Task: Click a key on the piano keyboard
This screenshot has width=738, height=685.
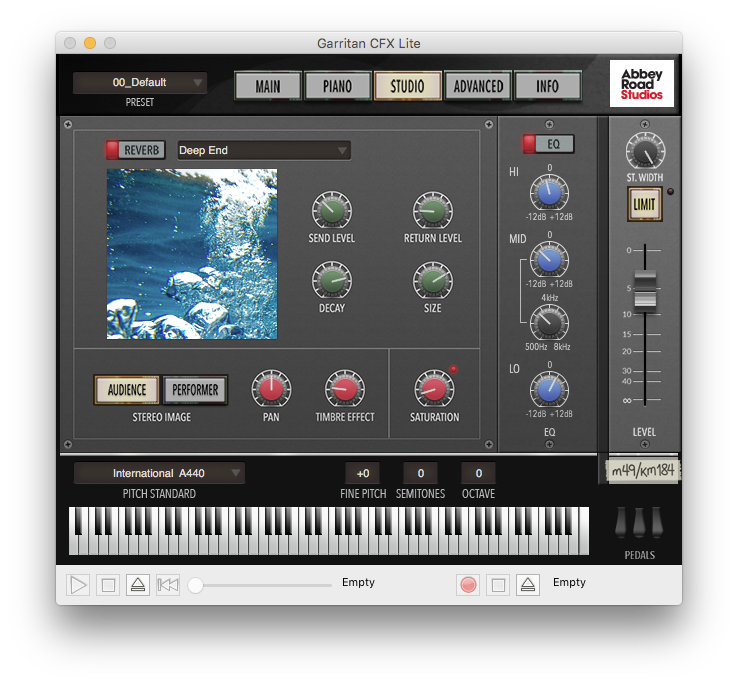Action: [x=329, y=531]
